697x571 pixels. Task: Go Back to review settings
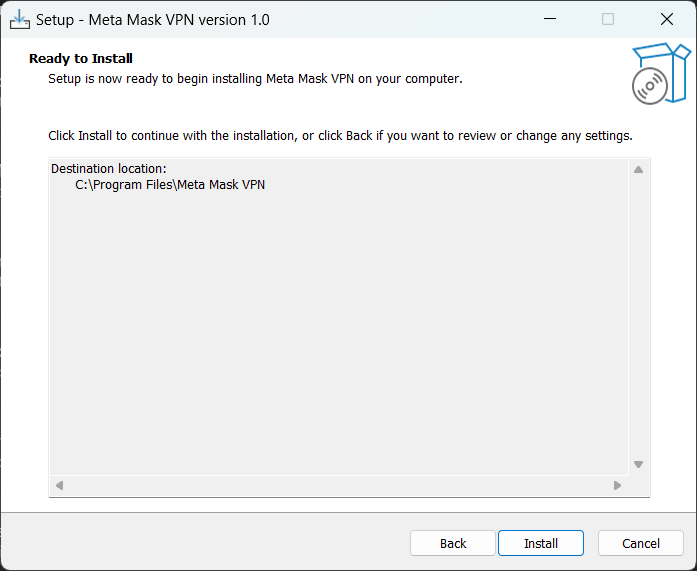[453, 543]
